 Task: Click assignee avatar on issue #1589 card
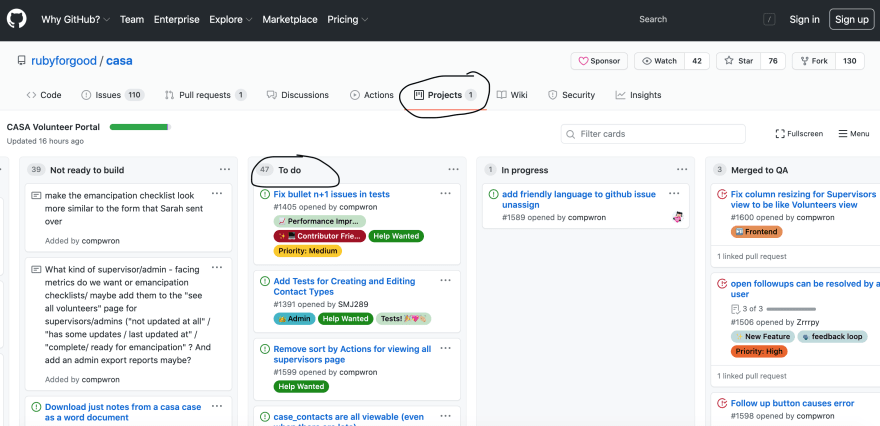[x=677, y=217]
